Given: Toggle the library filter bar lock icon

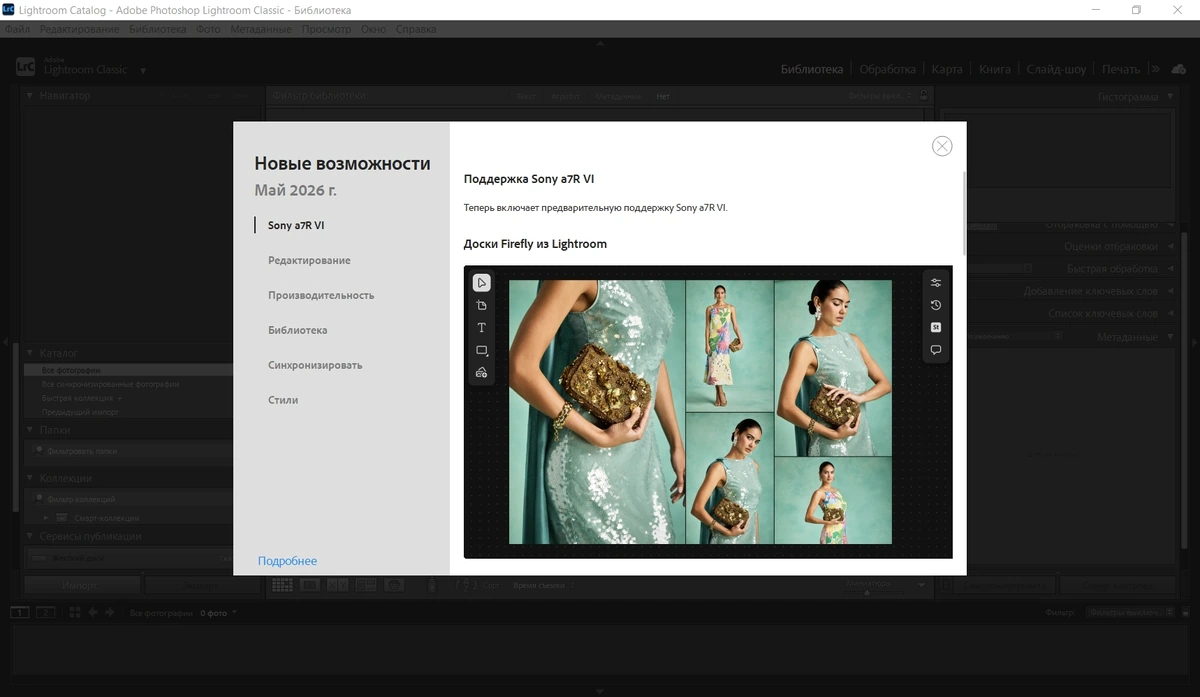Looking at the screenshot, I should coord(923,96).
